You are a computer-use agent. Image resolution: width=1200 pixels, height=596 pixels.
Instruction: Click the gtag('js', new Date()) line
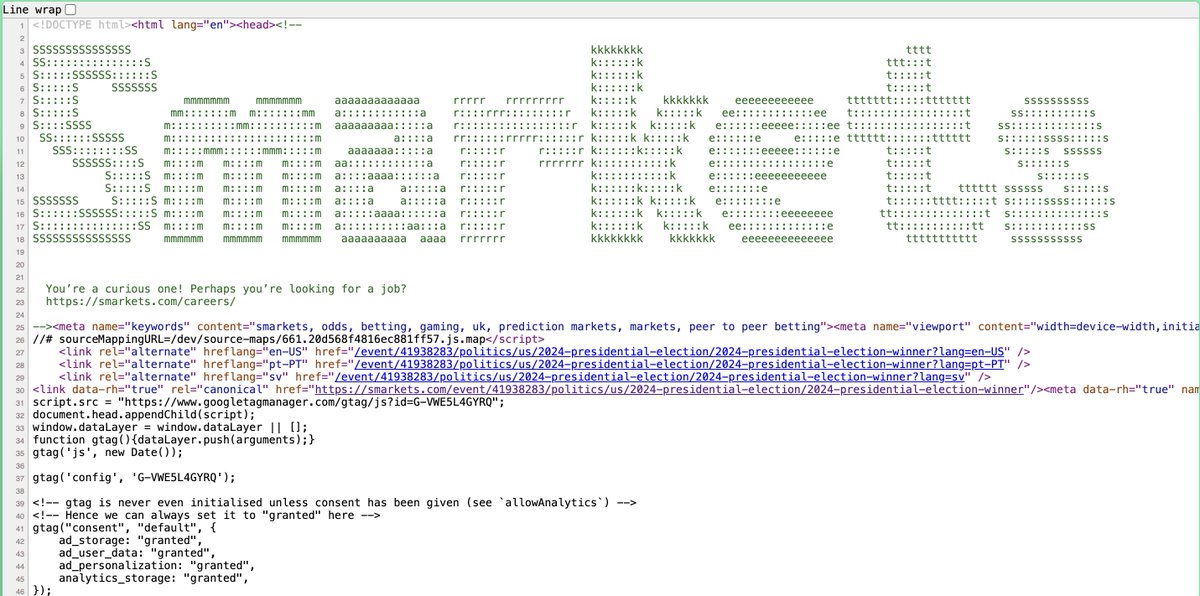(109, 453)
